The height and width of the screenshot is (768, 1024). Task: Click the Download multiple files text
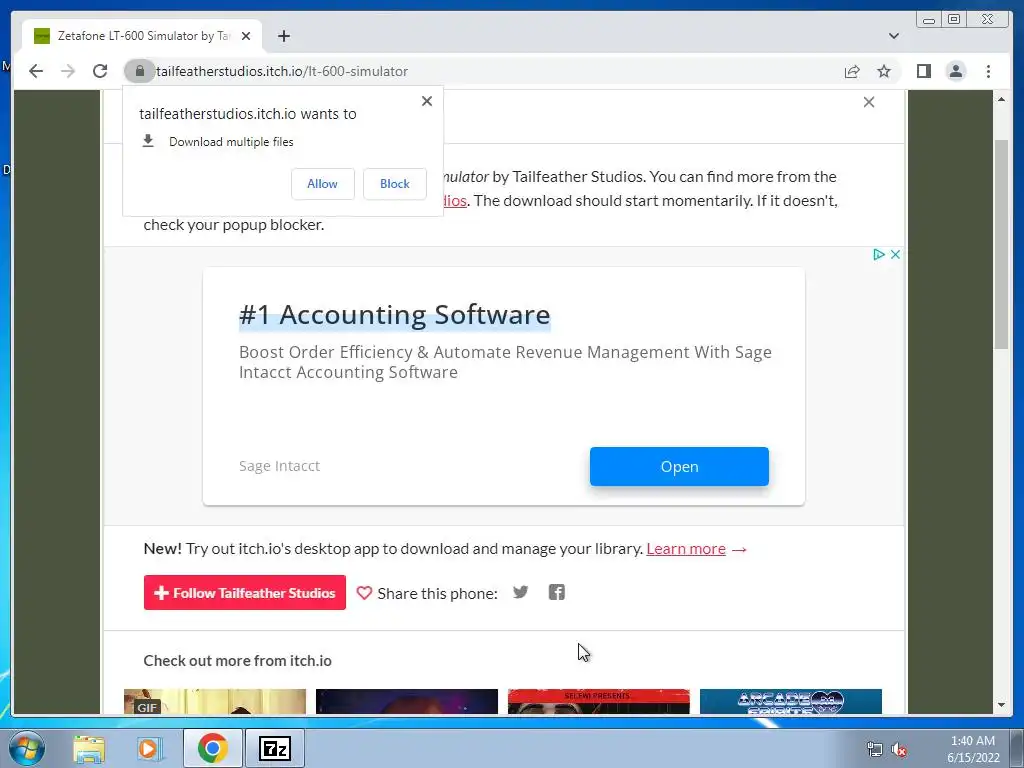pyautogui.click(x=231, y=142)
